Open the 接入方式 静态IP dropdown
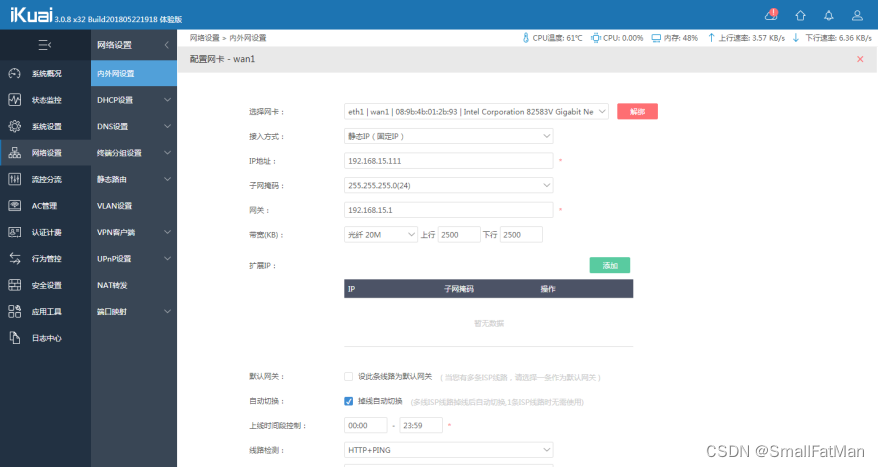879x467 pixels. pos(448,136)
